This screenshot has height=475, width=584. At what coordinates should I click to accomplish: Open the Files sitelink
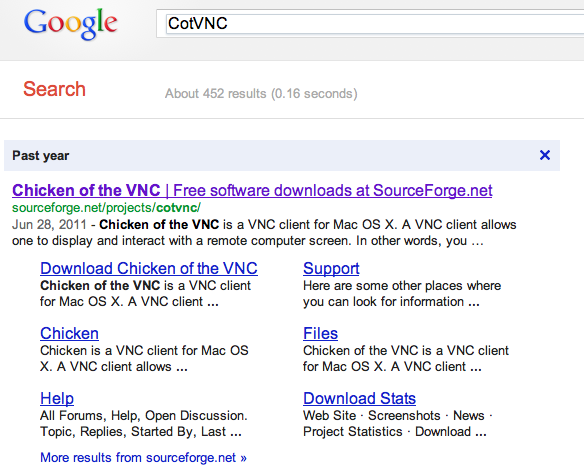[x=320, y=333]
